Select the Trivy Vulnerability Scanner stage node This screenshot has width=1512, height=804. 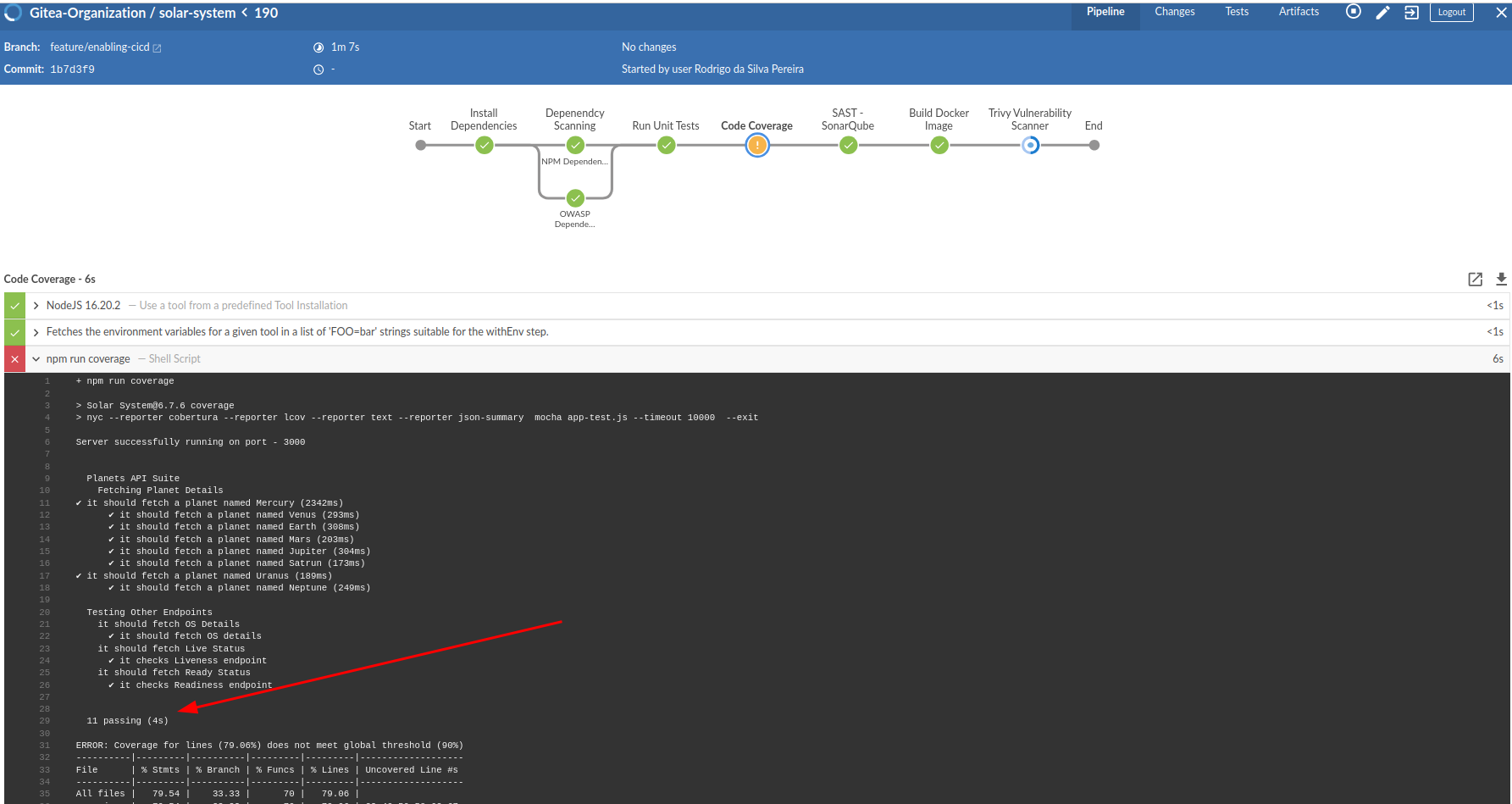(1030, 145)
